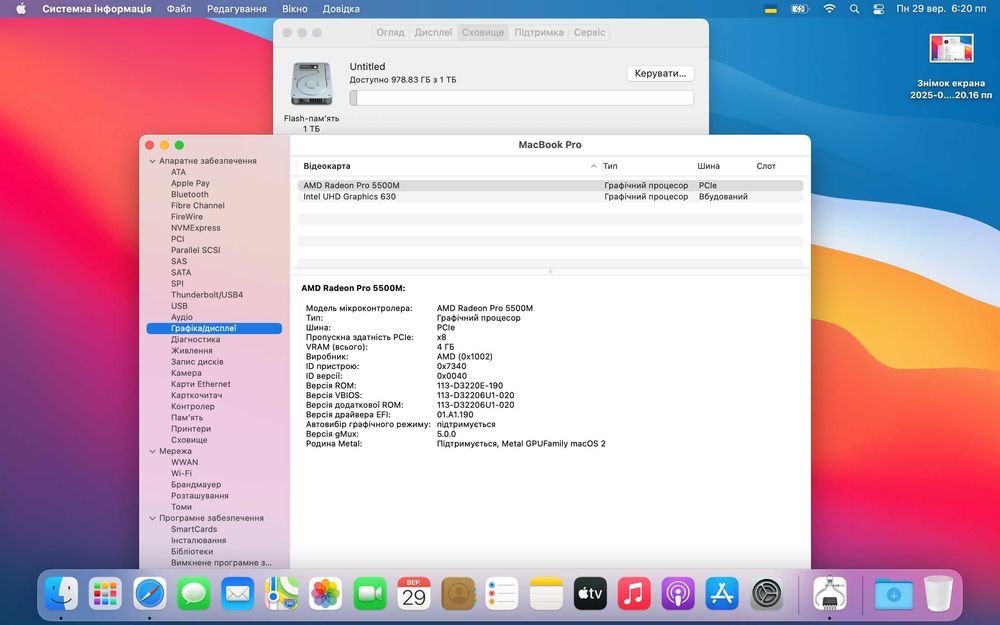Select NVMExpress in the sidebar
1000x625 pixels.
195,228
